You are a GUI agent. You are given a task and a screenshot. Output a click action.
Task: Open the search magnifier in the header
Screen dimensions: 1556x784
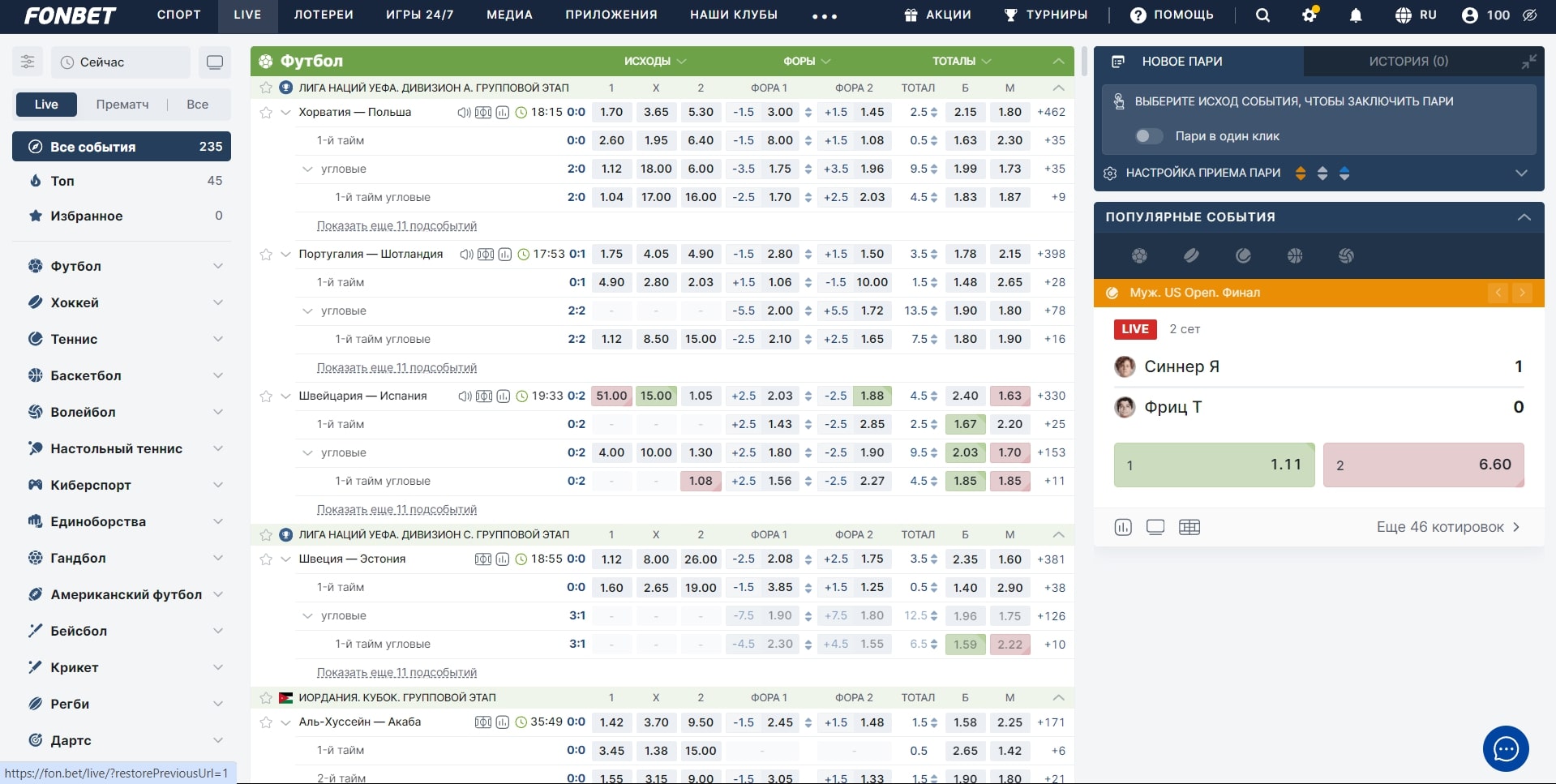point(1262,15)
